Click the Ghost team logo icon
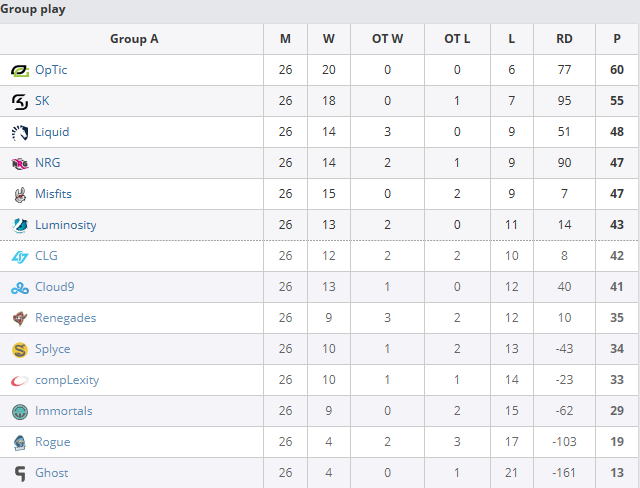The image size is (640, 488). pos(20,473)
